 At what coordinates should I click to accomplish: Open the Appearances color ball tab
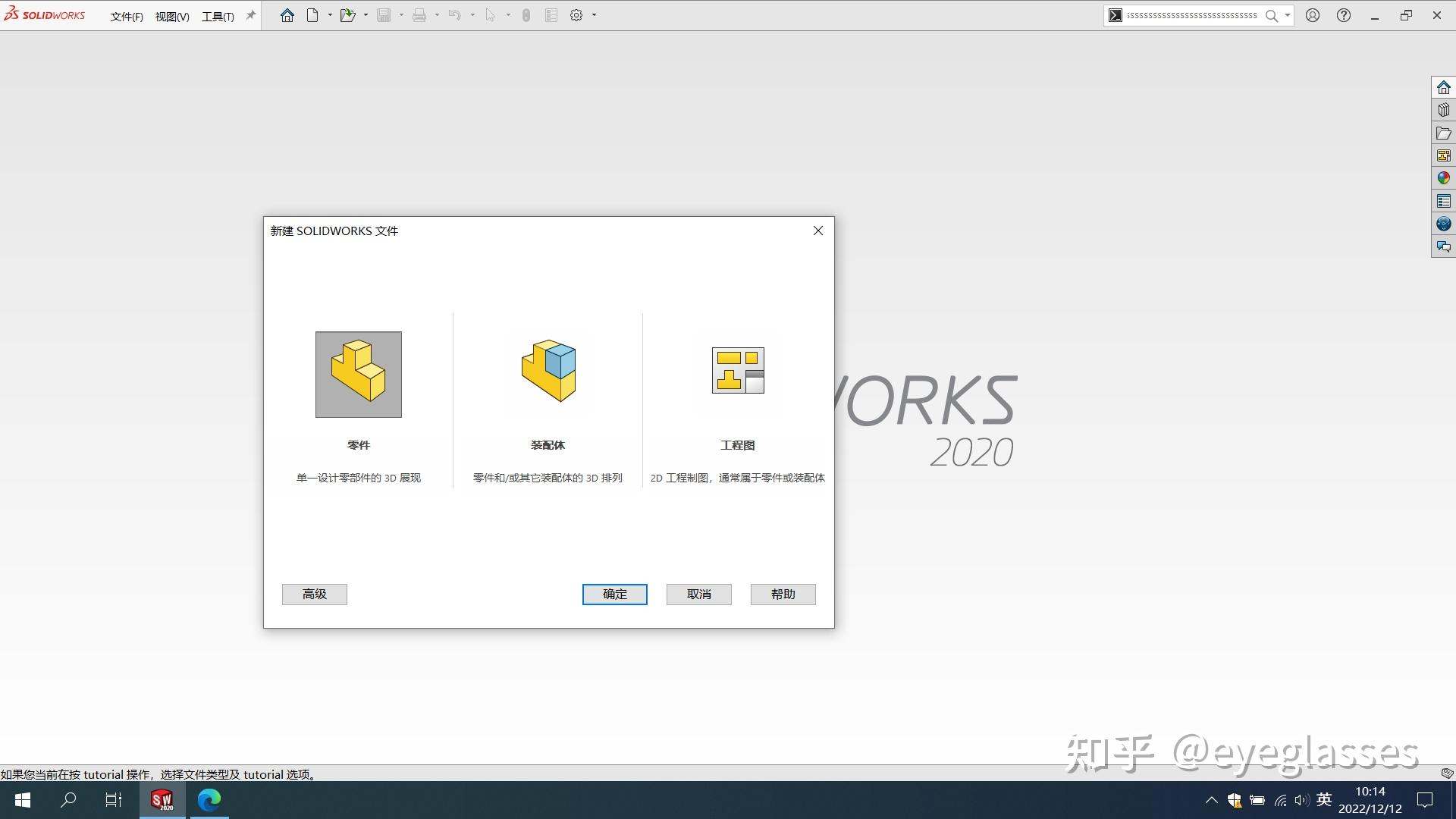point(1443,178)
